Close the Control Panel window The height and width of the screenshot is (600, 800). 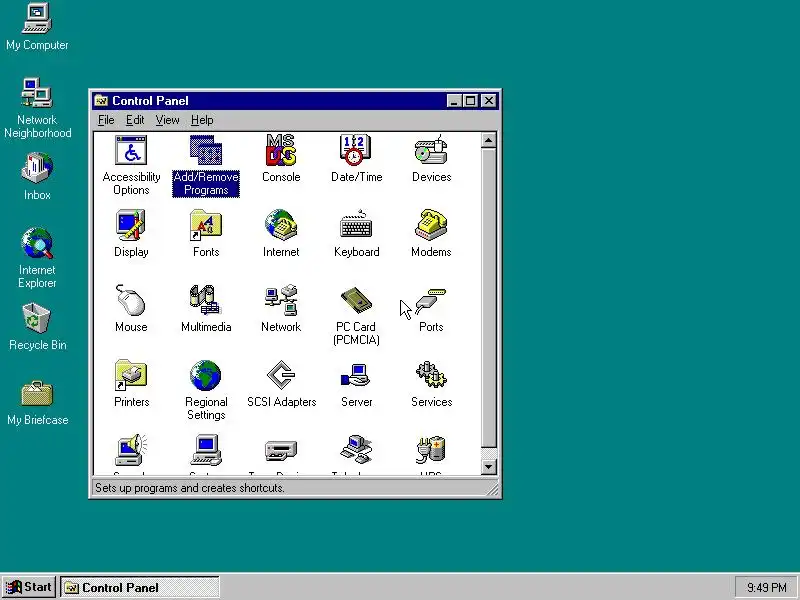pyautogui.click(x=489, y=101)
